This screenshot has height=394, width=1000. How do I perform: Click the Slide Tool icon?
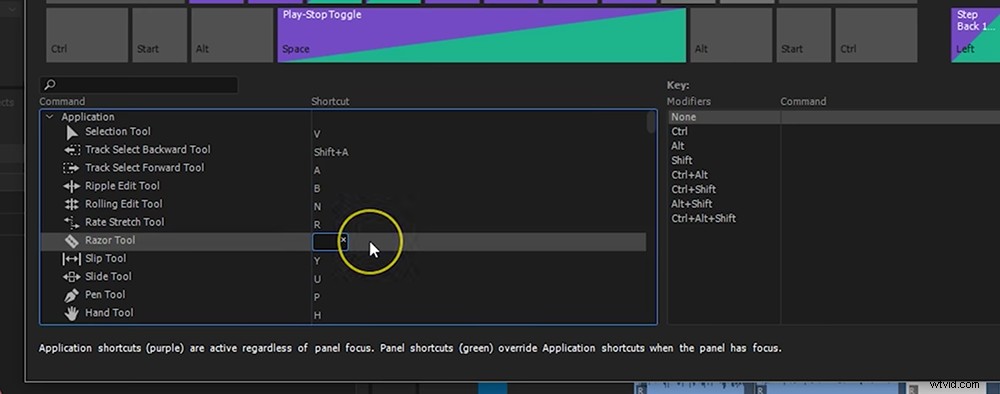(x=71, y=277)
